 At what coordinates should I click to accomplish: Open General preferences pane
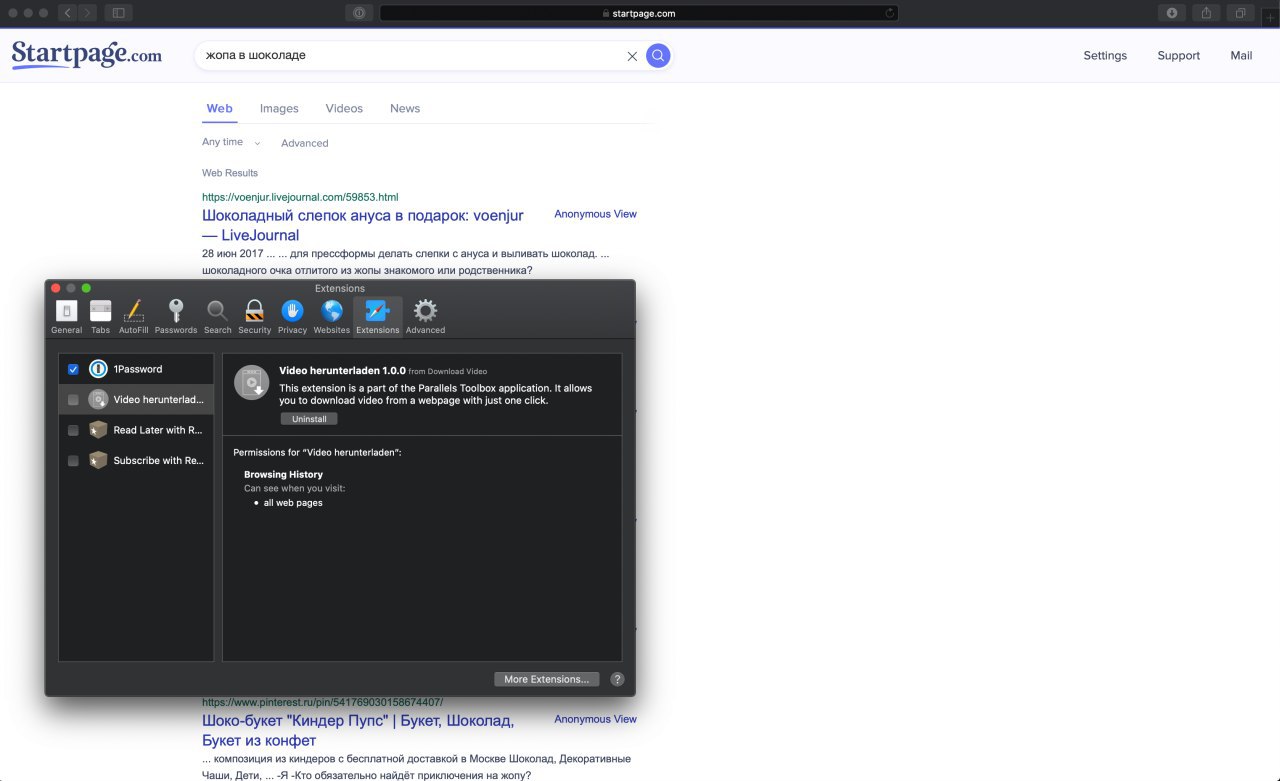coord(66,316)
